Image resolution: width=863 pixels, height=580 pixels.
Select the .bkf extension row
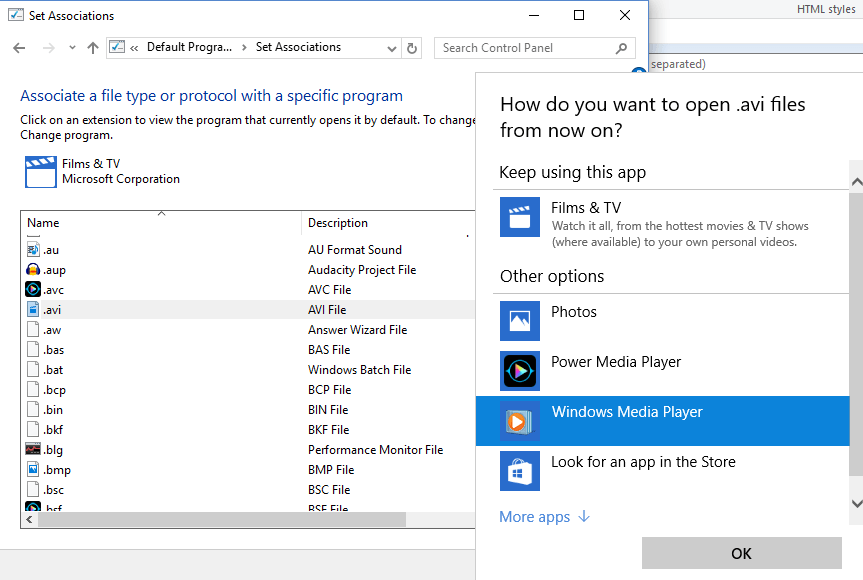(x=248, y=429)
